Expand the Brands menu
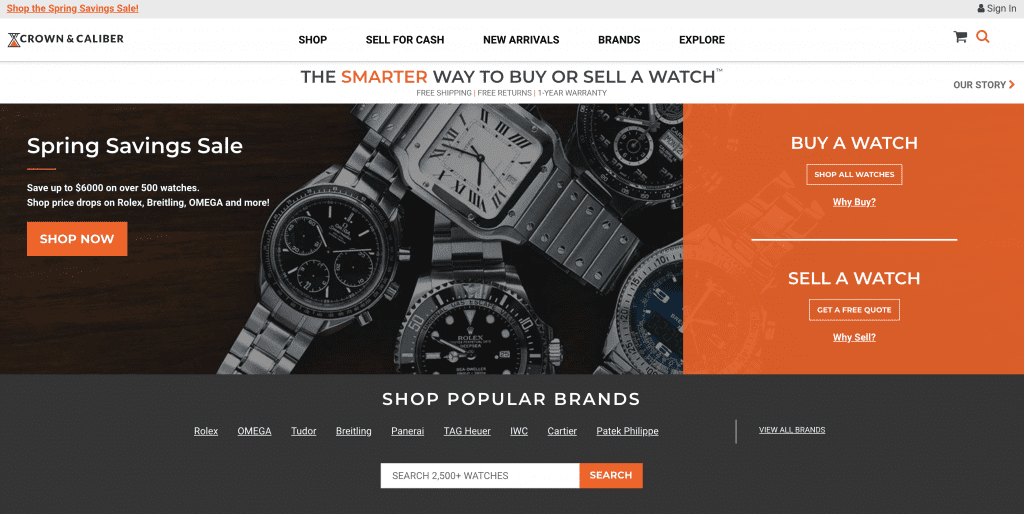 click(619, 40)
